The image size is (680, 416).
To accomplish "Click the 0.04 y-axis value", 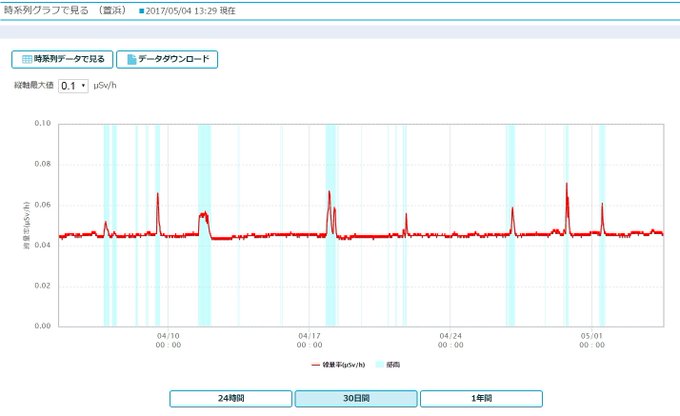I will click(42, 245).
